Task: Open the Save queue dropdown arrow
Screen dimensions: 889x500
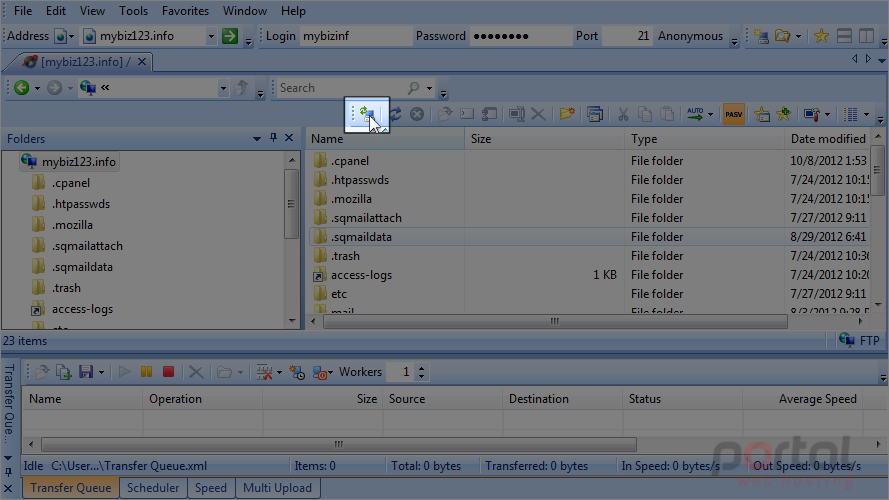Action: click(x=101, y=372)
